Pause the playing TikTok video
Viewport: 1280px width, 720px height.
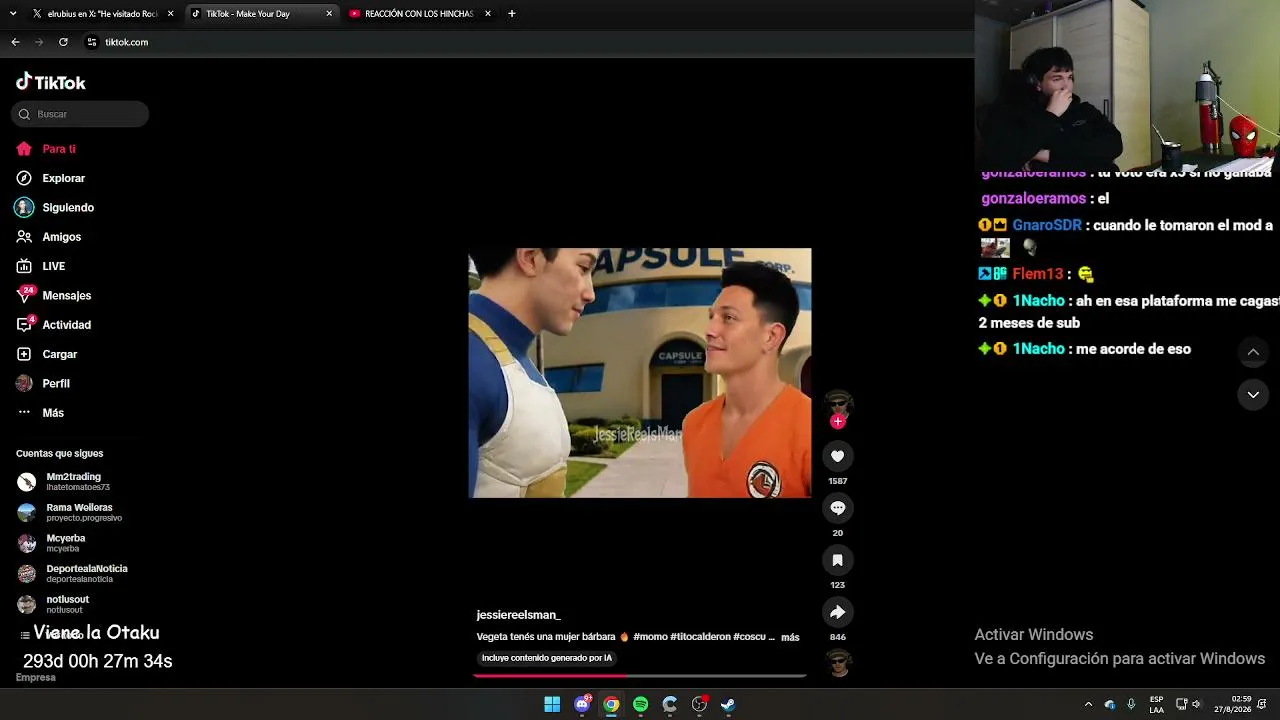640,373
